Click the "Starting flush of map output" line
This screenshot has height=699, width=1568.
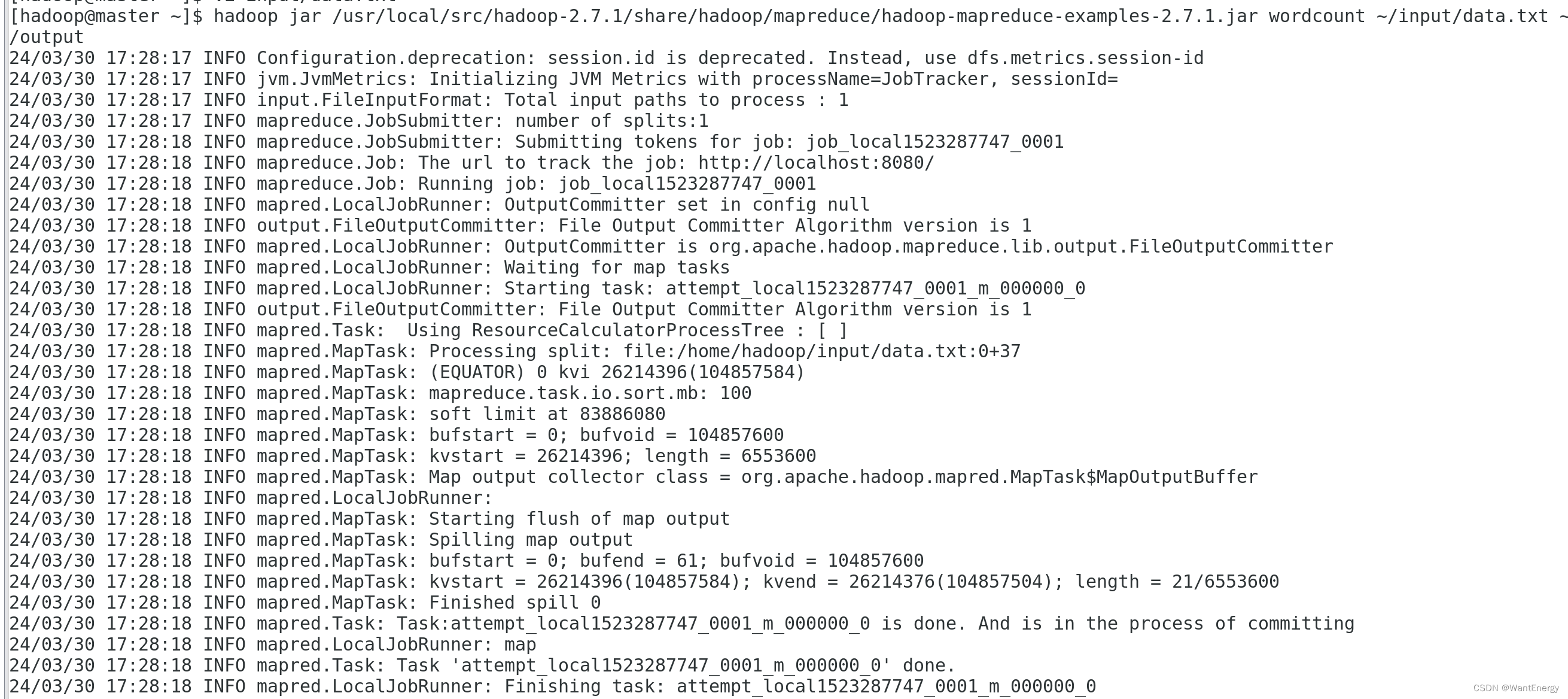point(579,519)
